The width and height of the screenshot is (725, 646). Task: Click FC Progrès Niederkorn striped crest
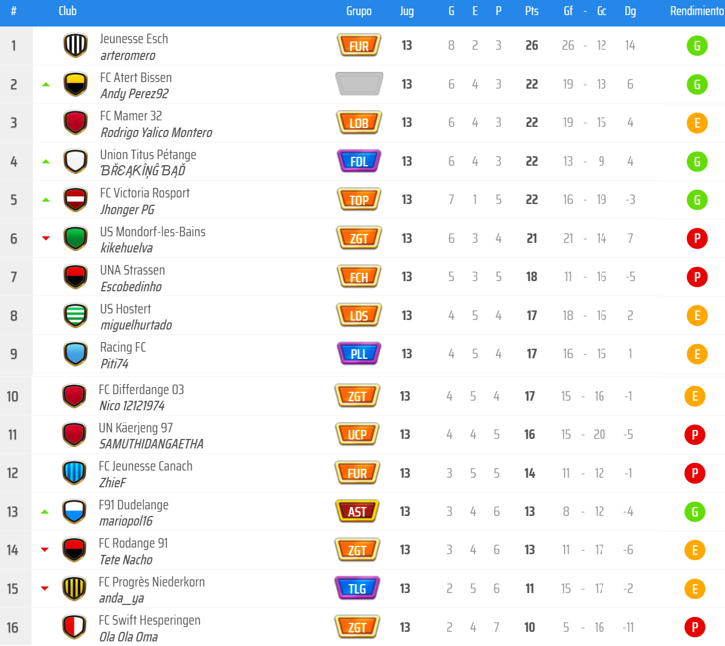pyautogui.click(x=75, y=588)
